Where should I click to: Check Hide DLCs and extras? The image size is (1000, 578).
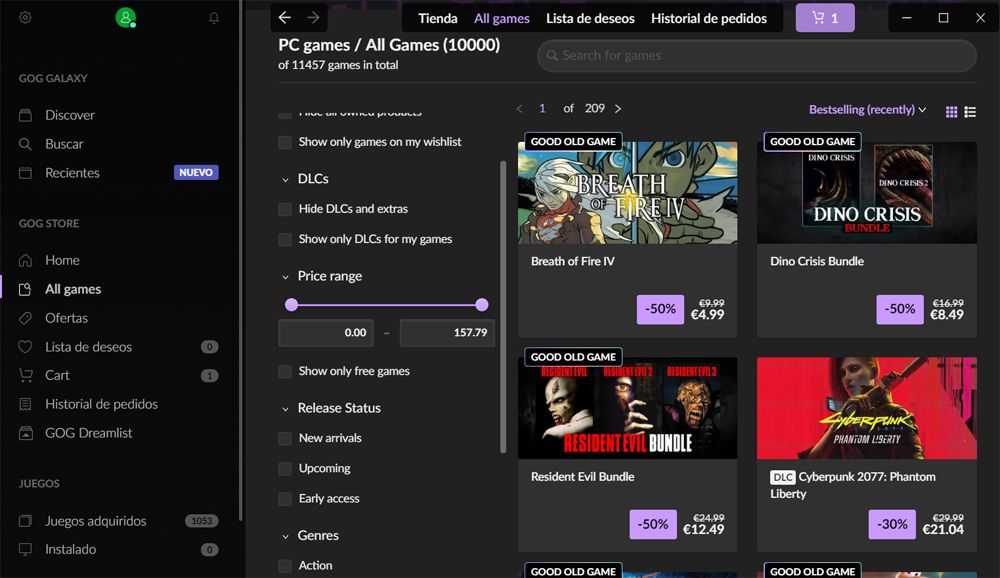285,209
